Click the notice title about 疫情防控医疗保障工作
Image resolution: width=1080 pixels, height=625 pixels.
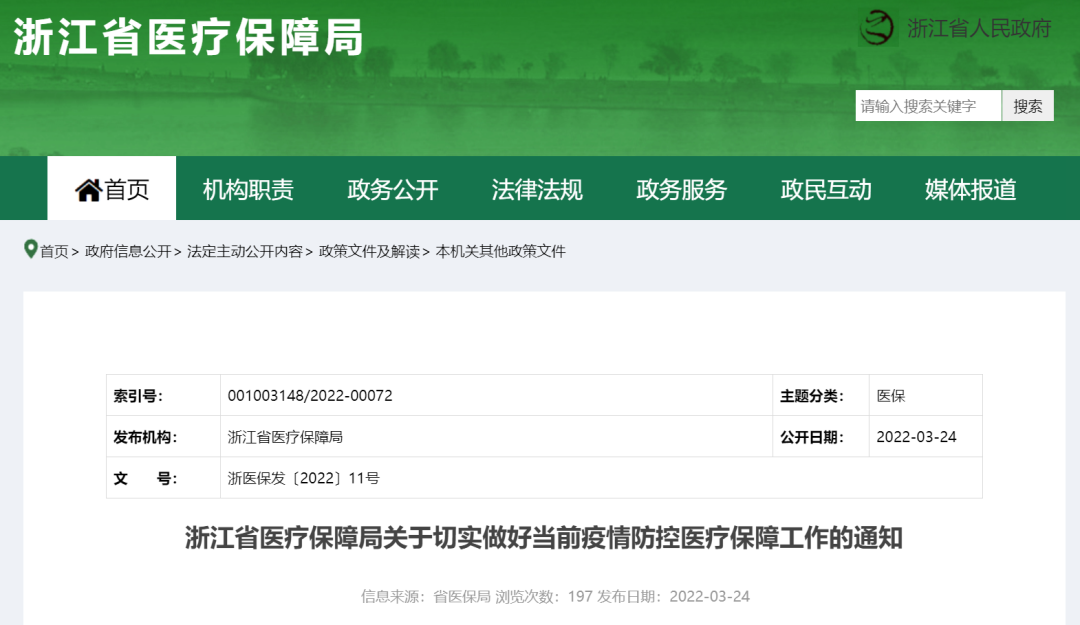tap(543, 537)
